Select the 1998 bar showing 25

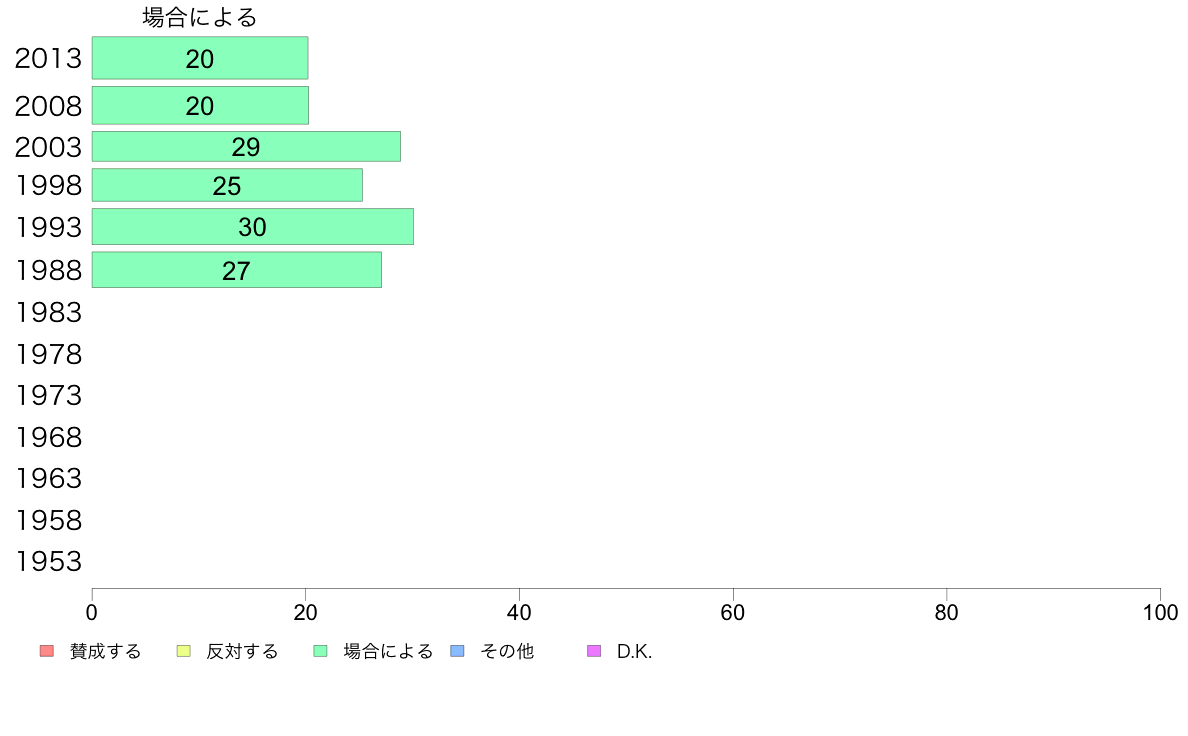click(227, 185)
